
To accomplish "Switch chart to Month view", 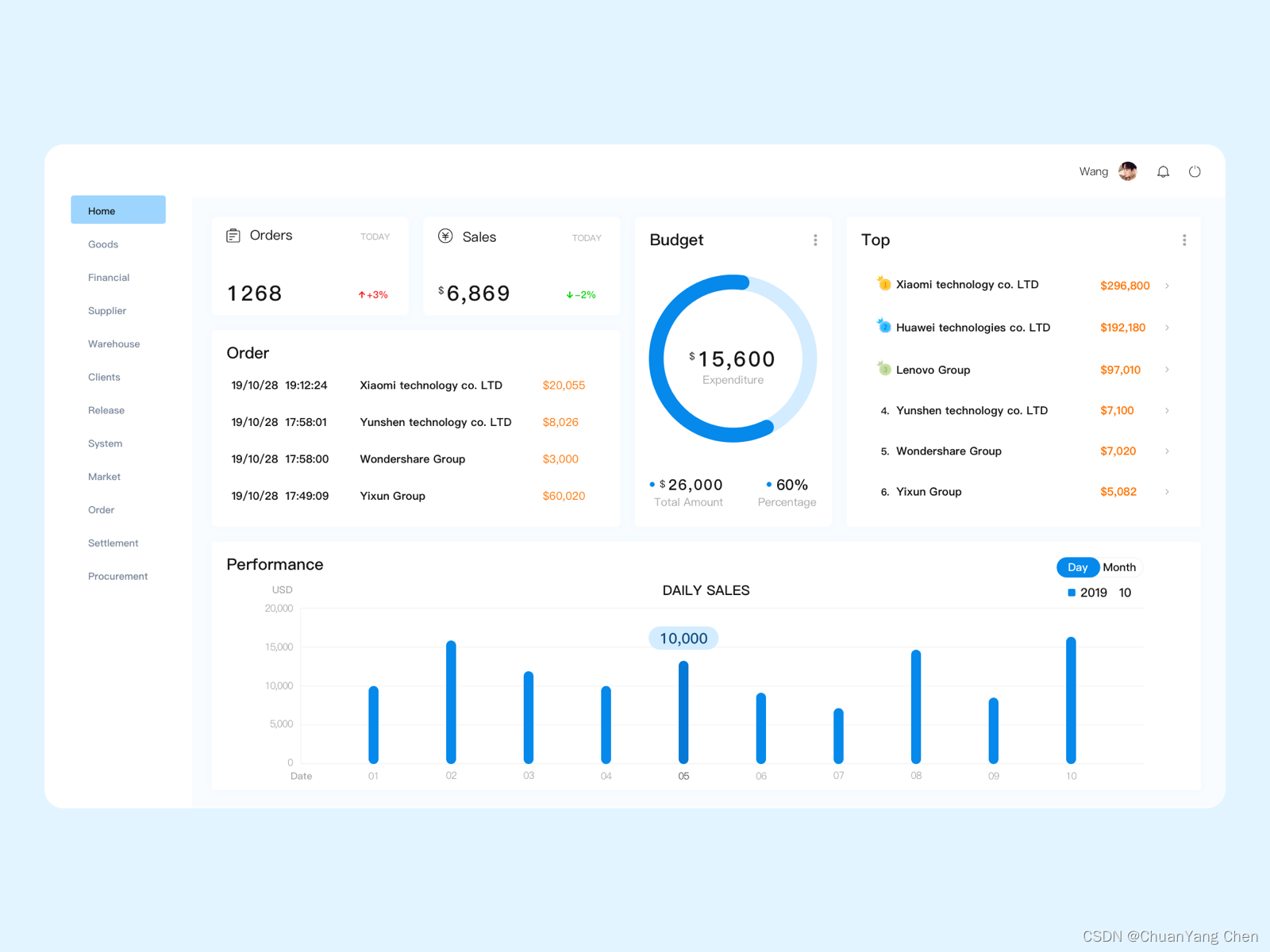I will point(1119,567).
